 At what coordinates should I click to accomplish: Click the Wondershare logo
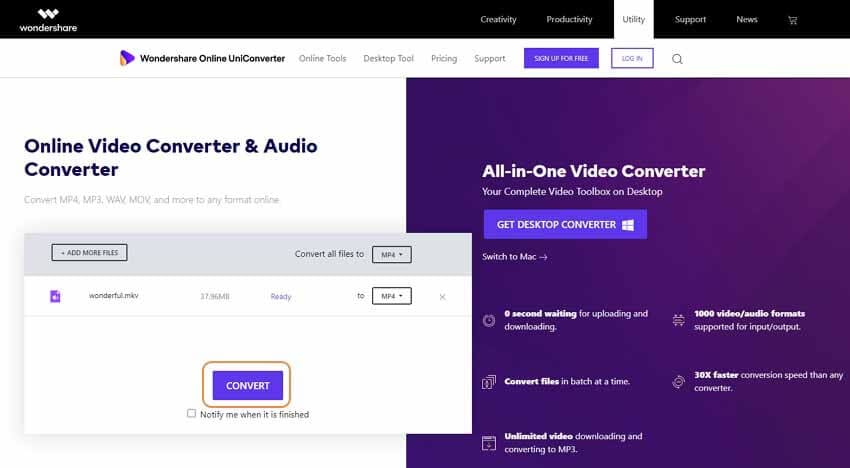coord(48,20)
